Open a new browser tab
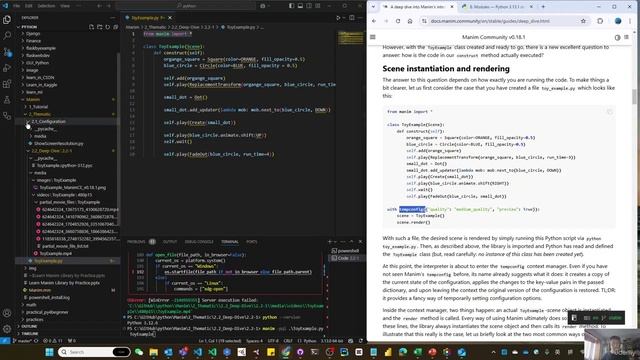This screenshot has height=360, width=640. point(543,7)
